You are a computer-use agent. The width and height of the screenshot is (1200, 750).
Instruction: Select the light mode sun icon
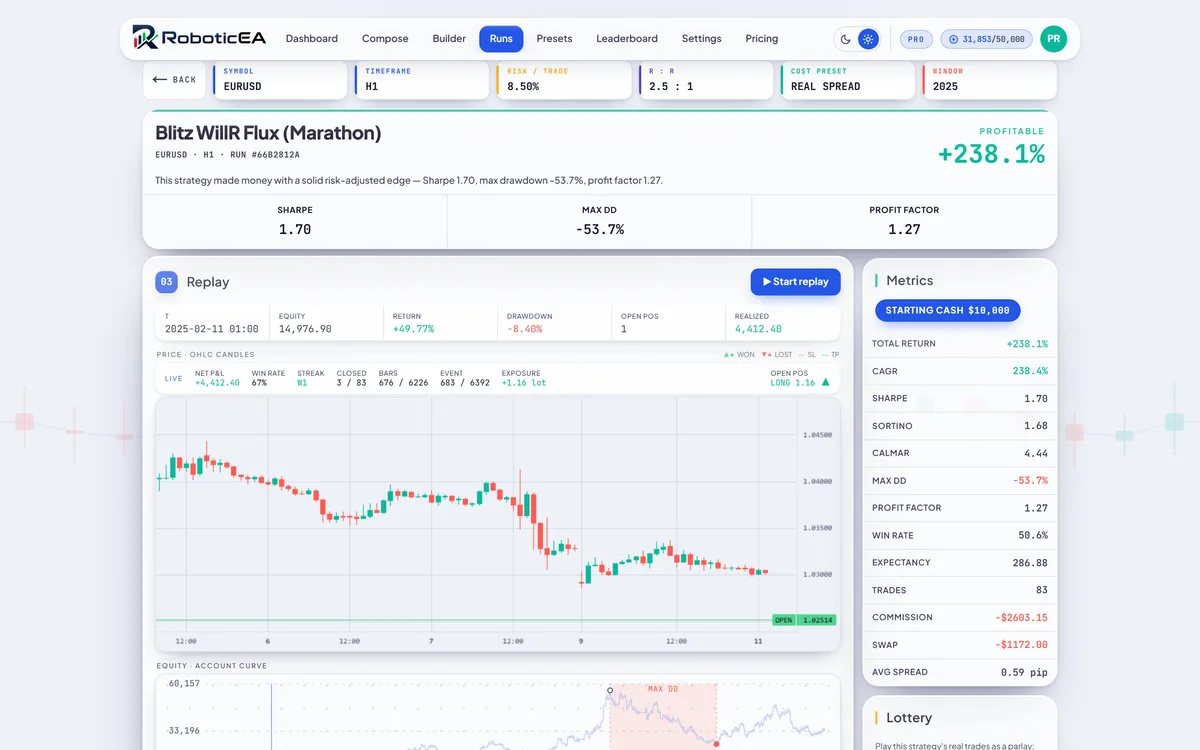[868, 39]
